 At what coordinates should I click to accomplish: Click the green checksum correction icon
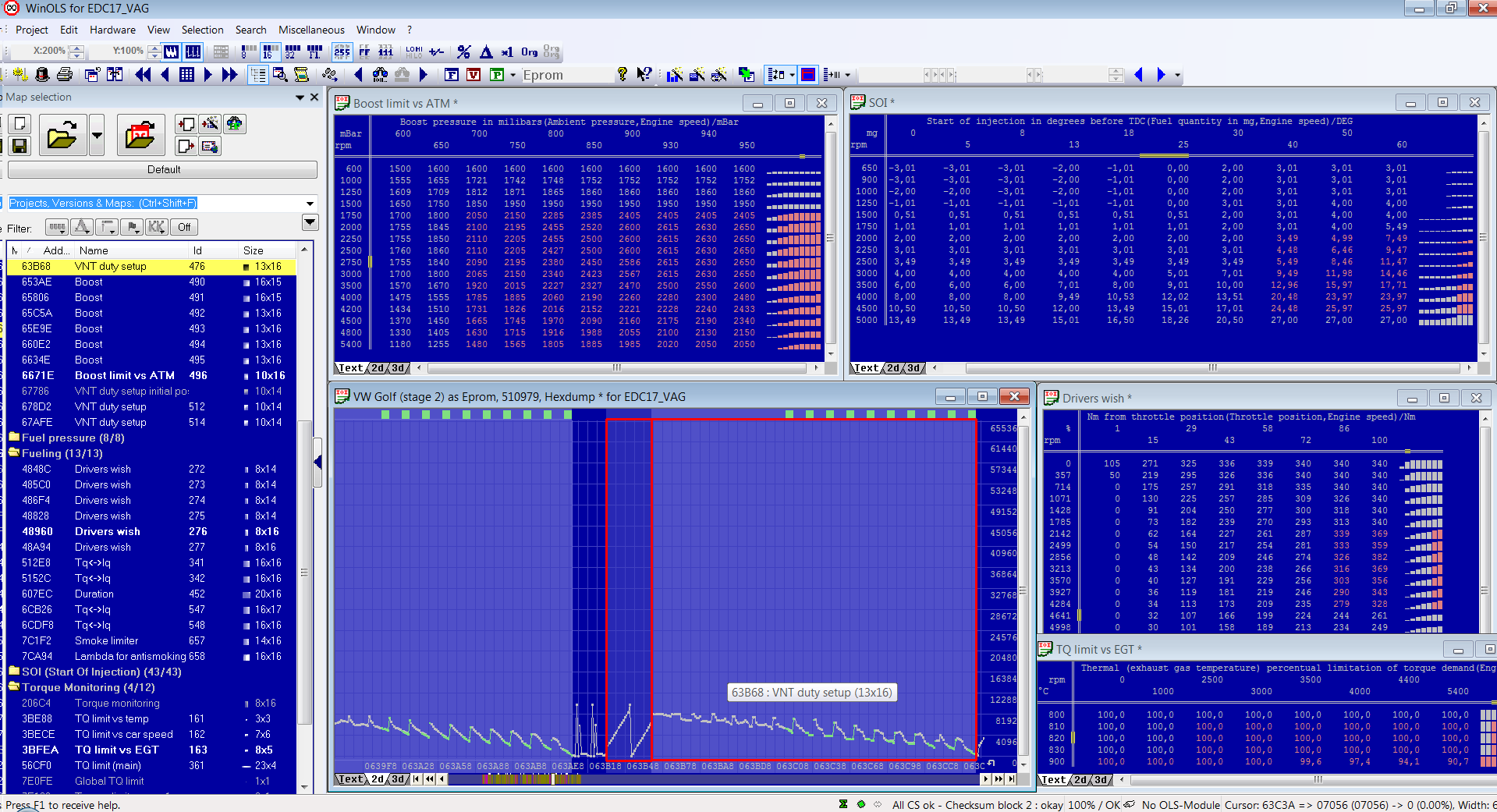click(747, 74)
